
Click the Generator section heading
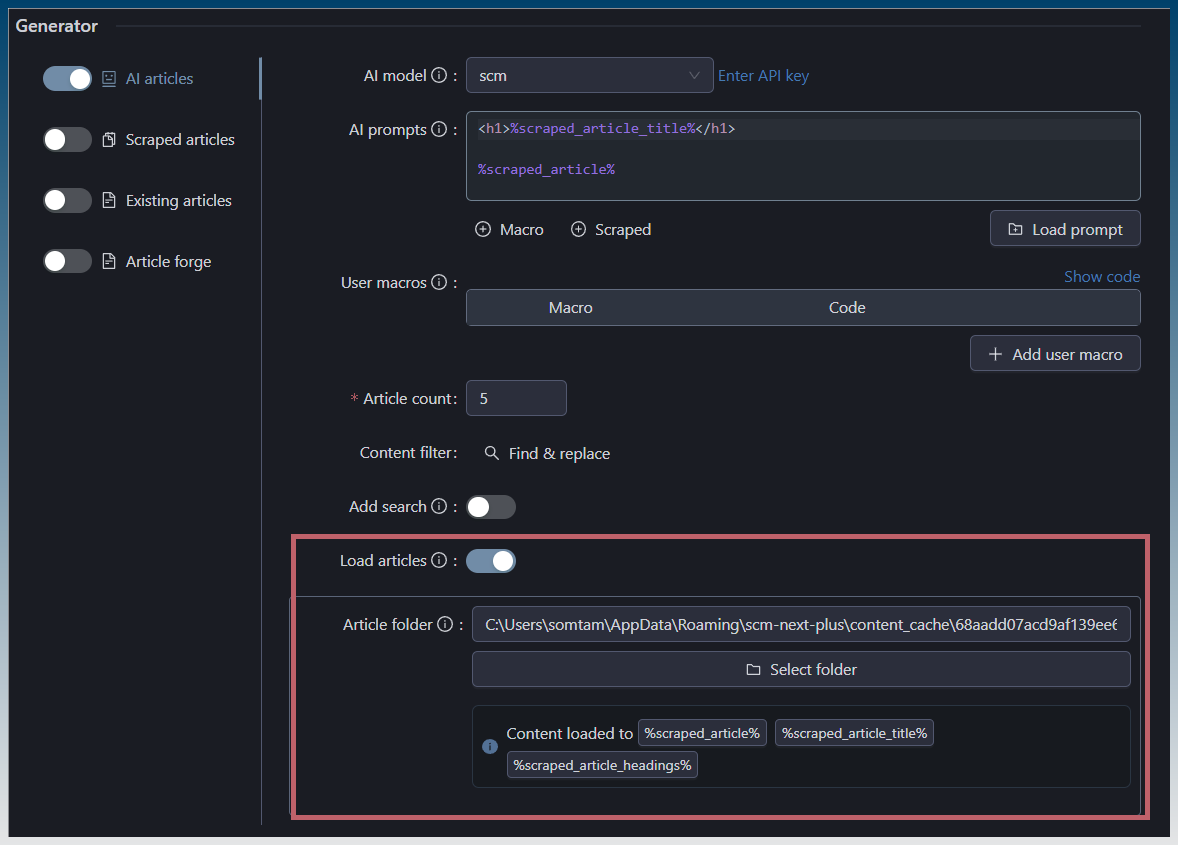click(56, 26)
